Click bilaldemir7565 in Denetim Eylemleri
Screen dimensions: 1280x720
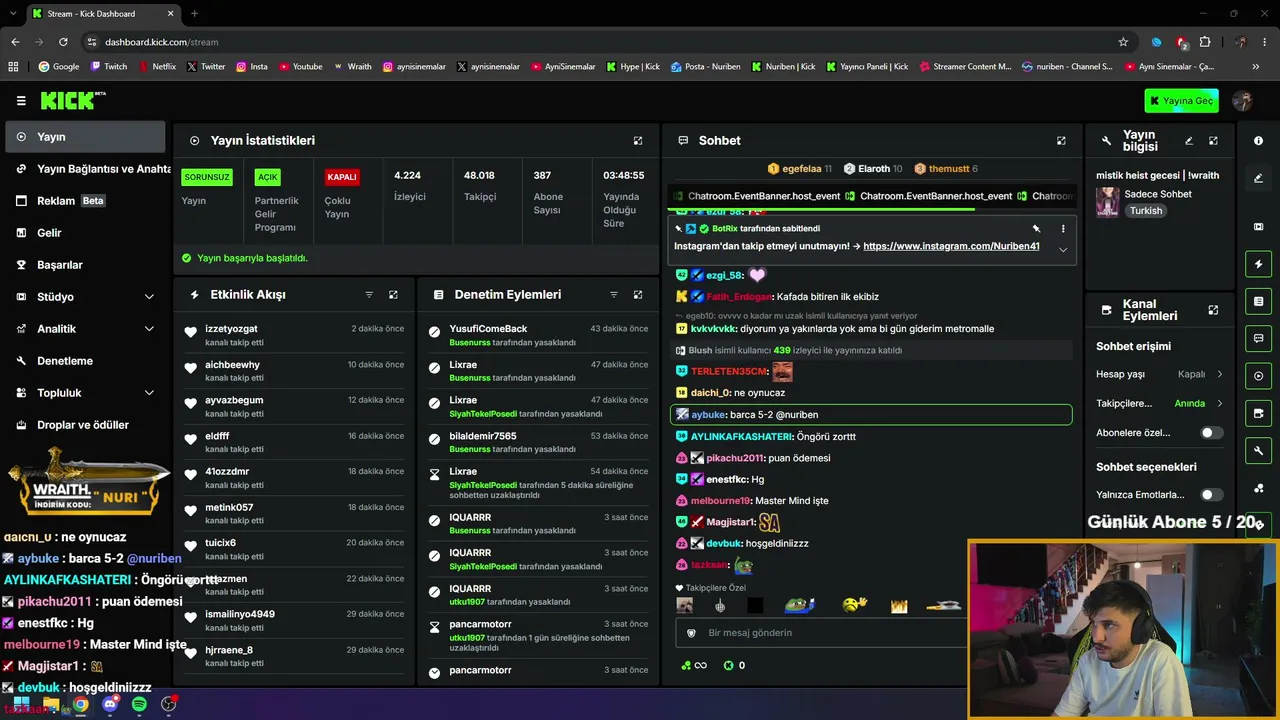(483, 436)
